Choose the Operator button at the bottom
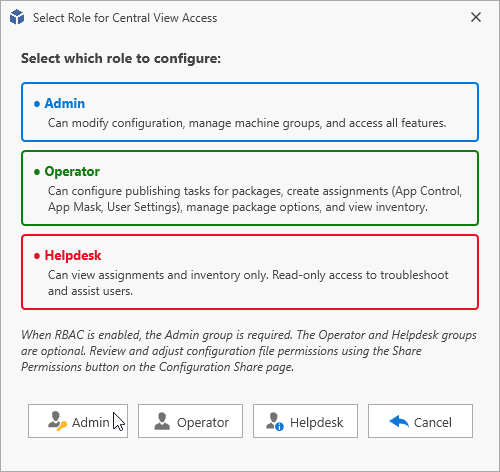Screen dimensions: 500x472 tap(190, 421)
